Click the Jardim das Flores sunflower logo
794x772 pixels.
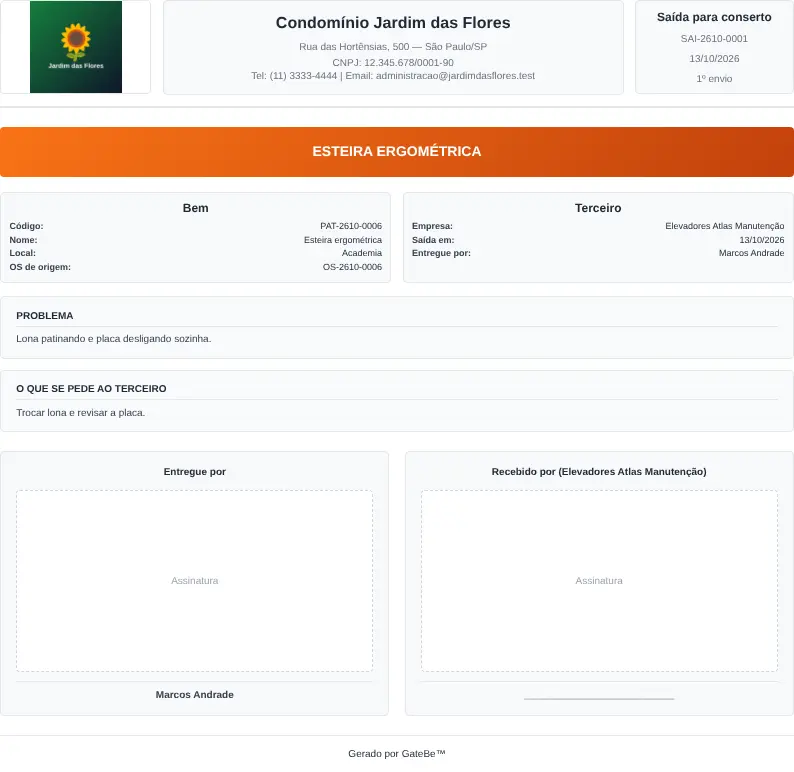tap(76, 47)
